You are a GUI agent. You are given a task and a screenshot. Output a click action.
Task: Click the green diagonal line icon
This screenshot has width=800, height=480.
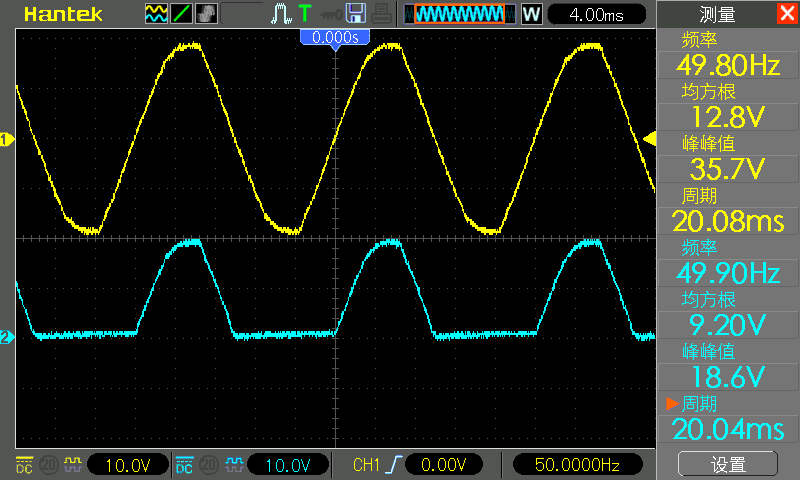tap(181, 14)
